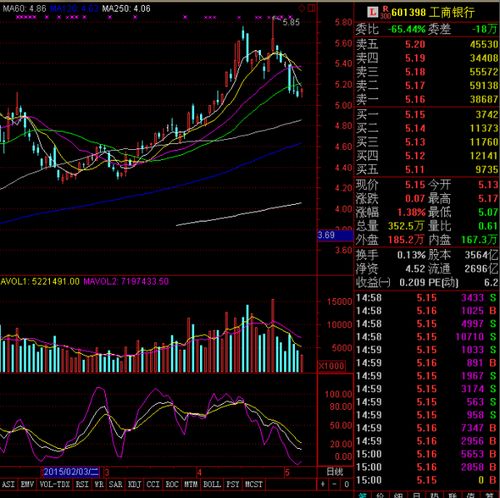The width and height of the screenshot is (500, 498).
Task: Click the minus zoom button below the chart
Action: [334, 484]
